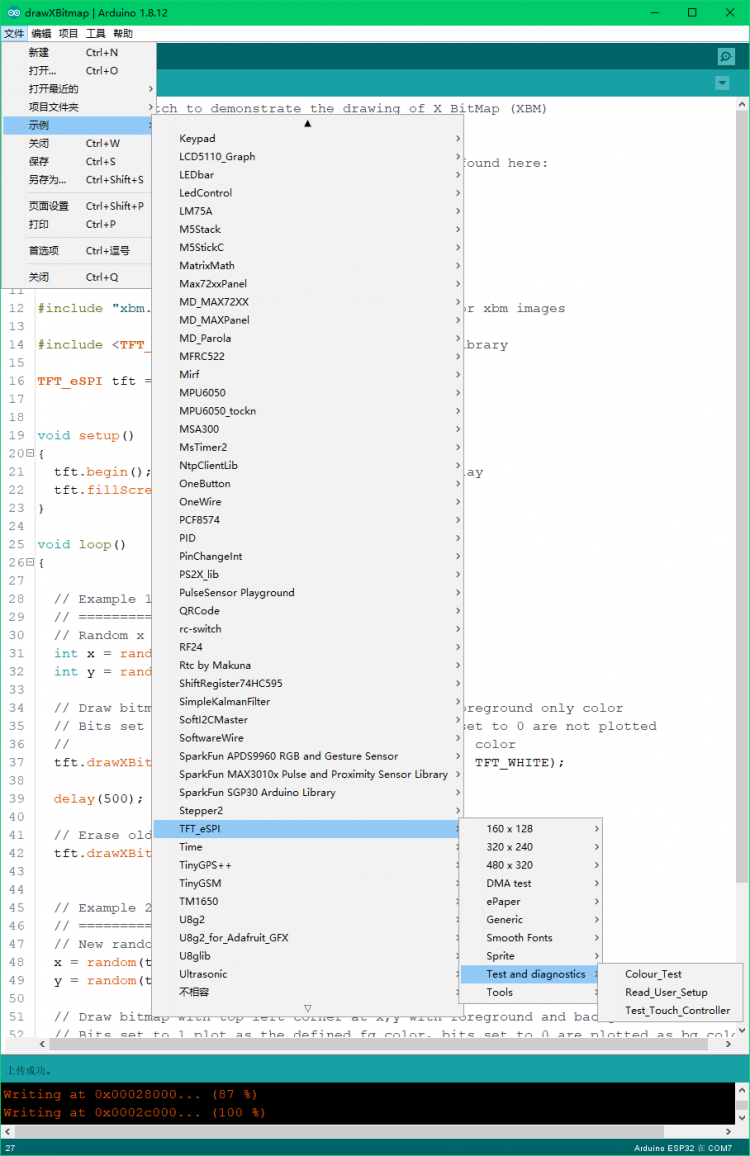Open the 480 x 320 examples submenu
The height and width of the screenshot is (1156, 750).
point(531,865)
